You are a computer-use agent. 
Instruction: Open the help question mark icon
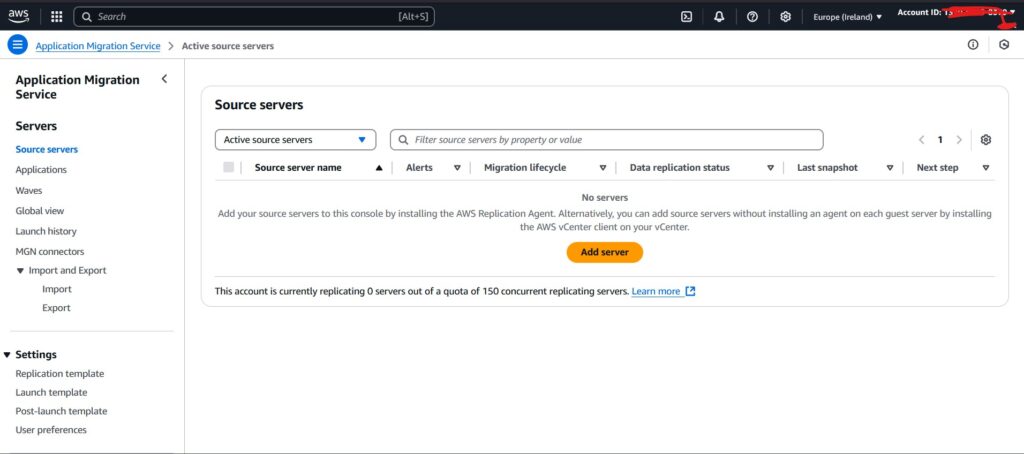[752, 17]
